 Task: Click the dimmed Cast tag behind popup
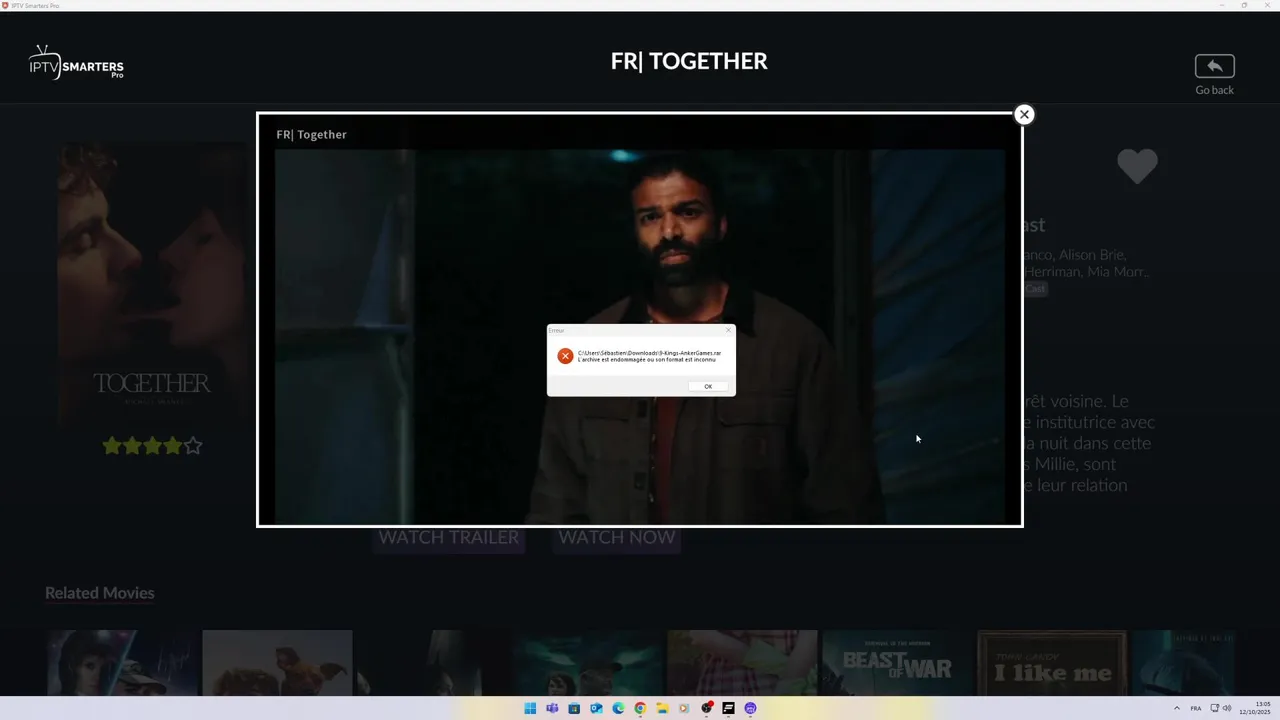tap(1035, 288)
